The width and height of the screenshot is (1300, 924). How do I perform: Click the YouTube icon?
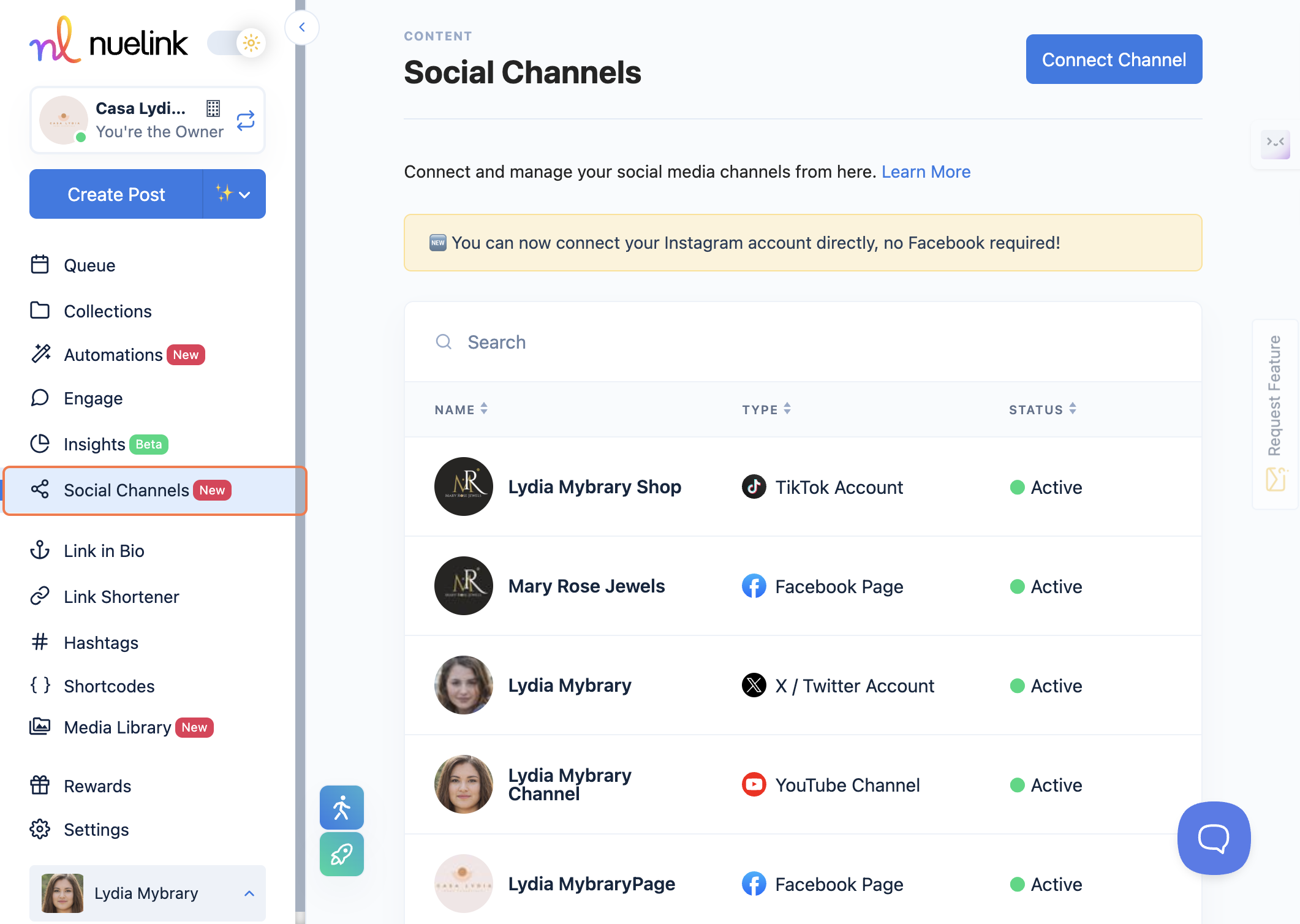(x=754, y=785)
